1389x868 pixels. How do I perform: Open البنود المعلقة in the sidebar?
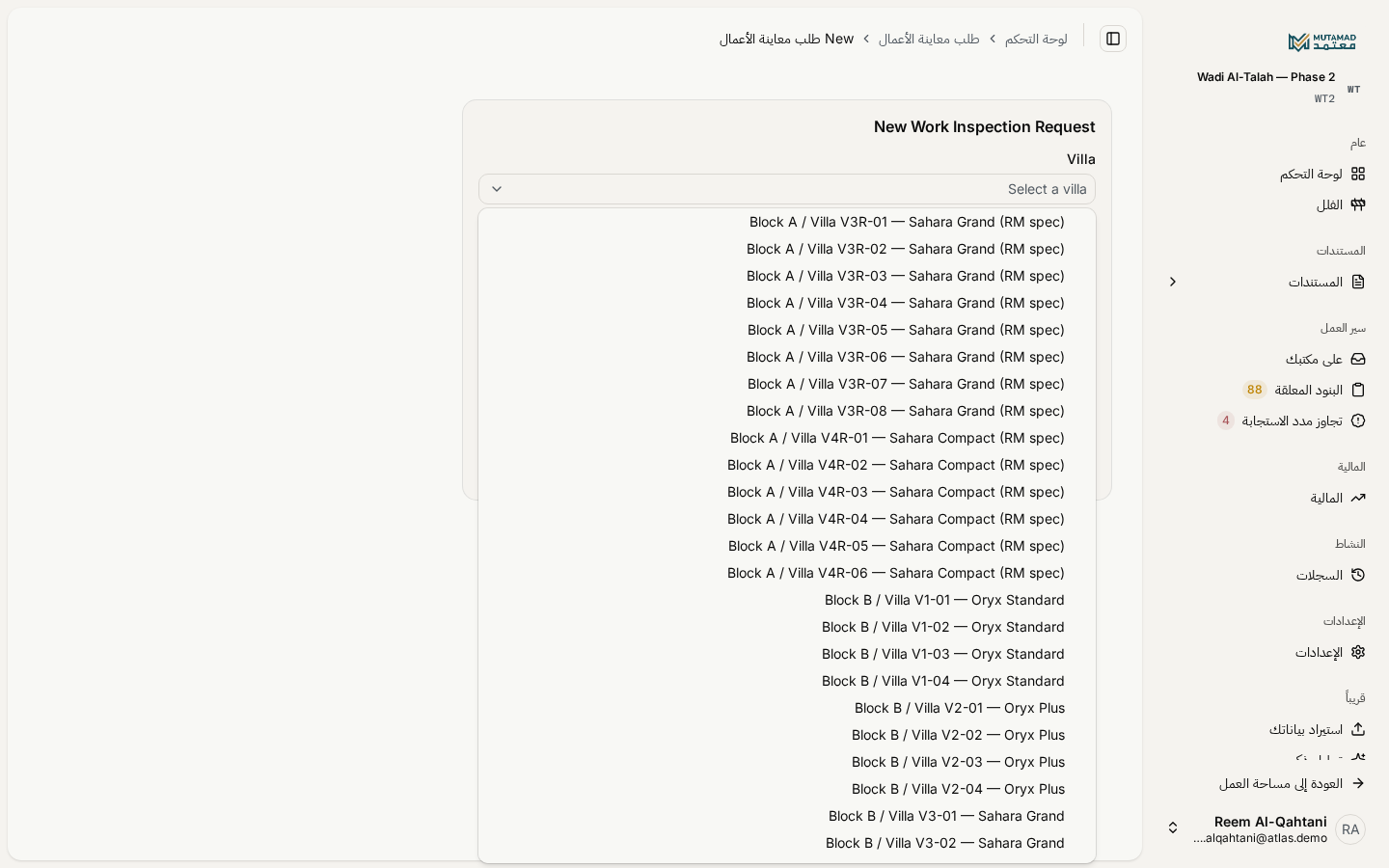(1266, 390)
